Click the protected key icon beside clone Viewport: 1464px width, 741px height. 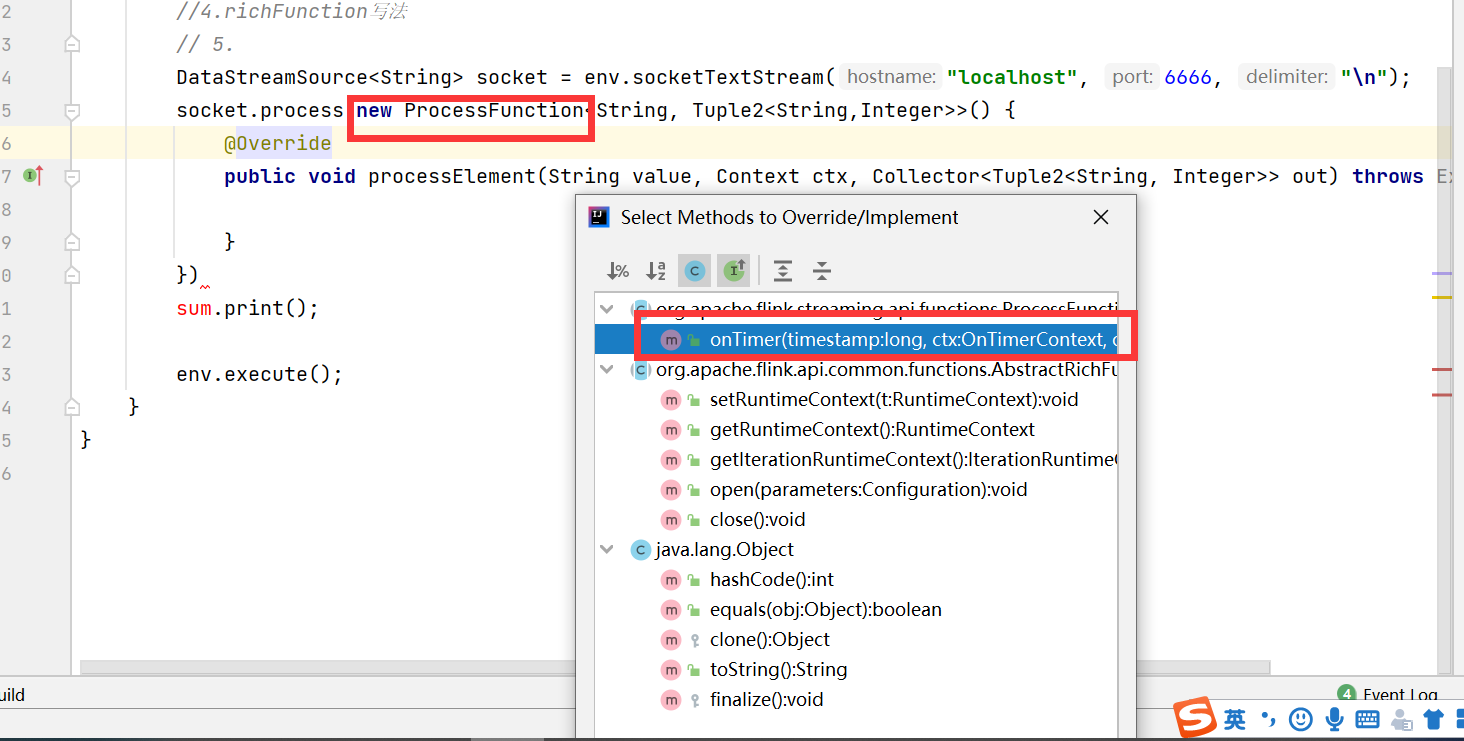pos(694,640)
